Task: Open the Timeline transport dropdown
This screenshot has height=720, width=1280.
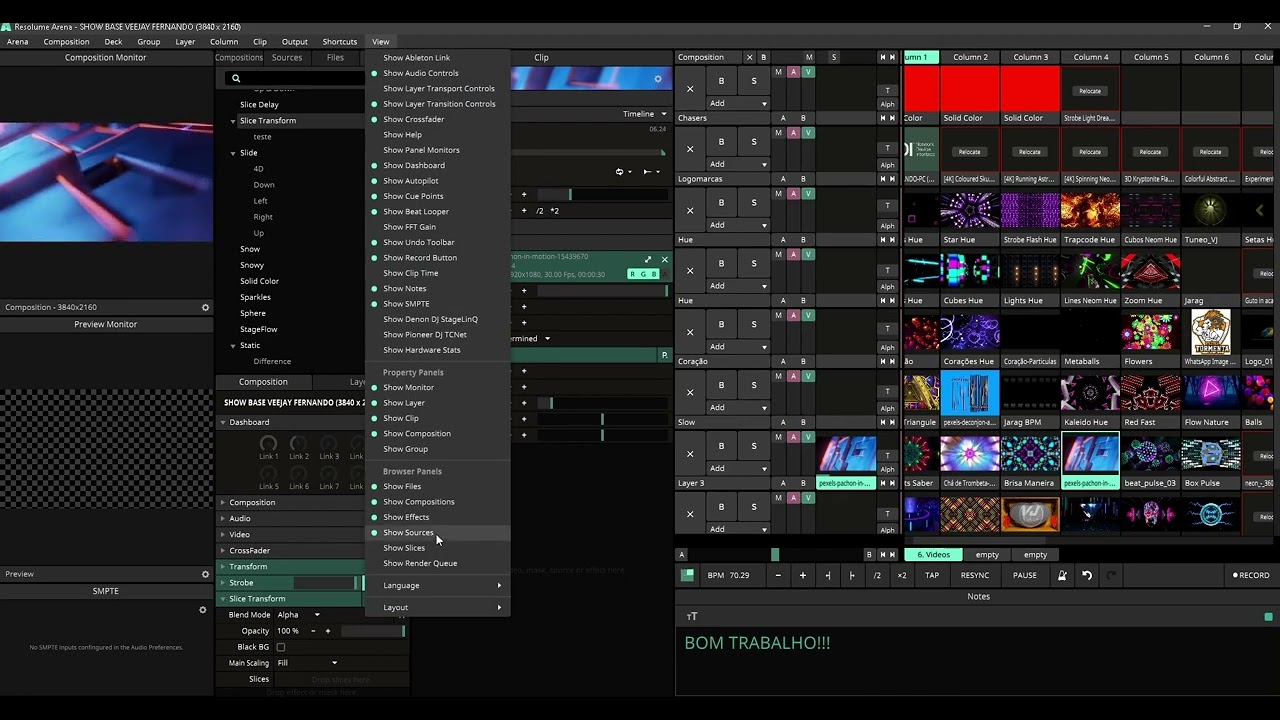Action: 645,114
